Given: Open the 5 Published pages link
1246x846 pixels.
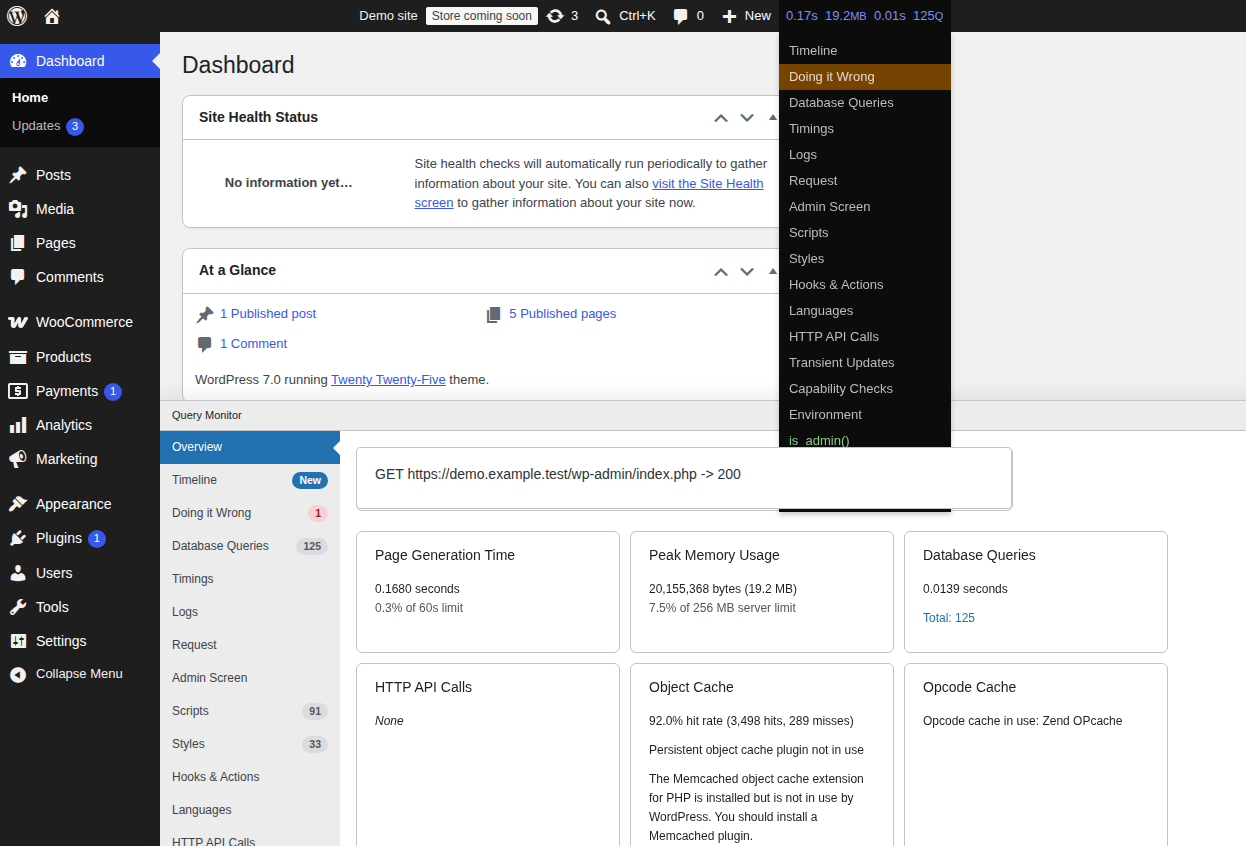Looking at the screenshot, I should click(562, 314).
